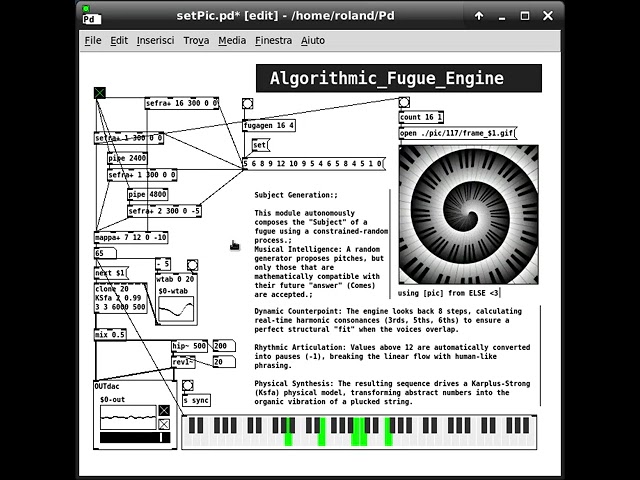This screenshot has height=480, width=640.
Task: Open the Finestra menu
Action: tap(273, 40)
